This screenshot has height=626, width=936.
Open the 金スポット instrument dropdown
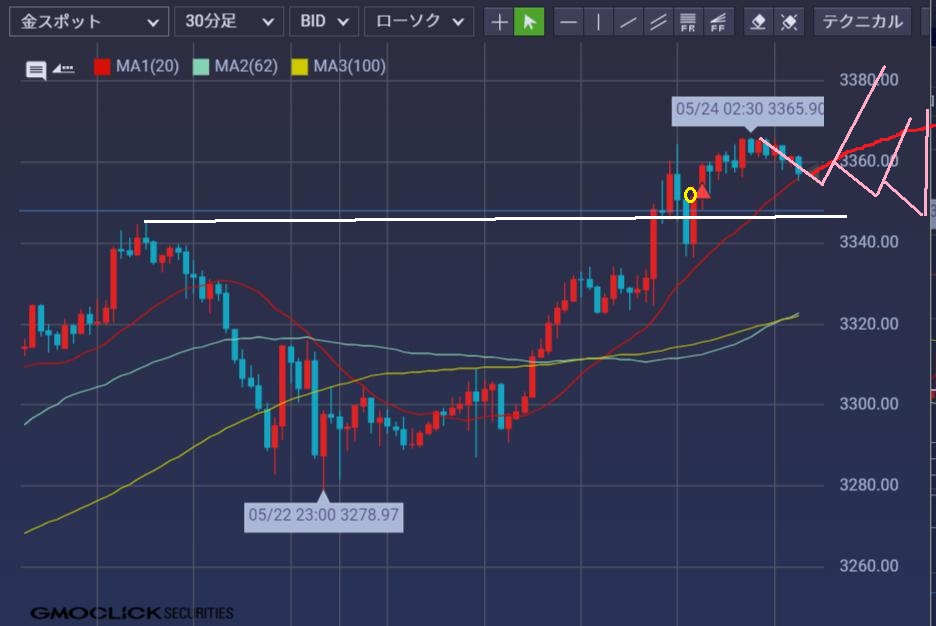click(x=89, y=22)
